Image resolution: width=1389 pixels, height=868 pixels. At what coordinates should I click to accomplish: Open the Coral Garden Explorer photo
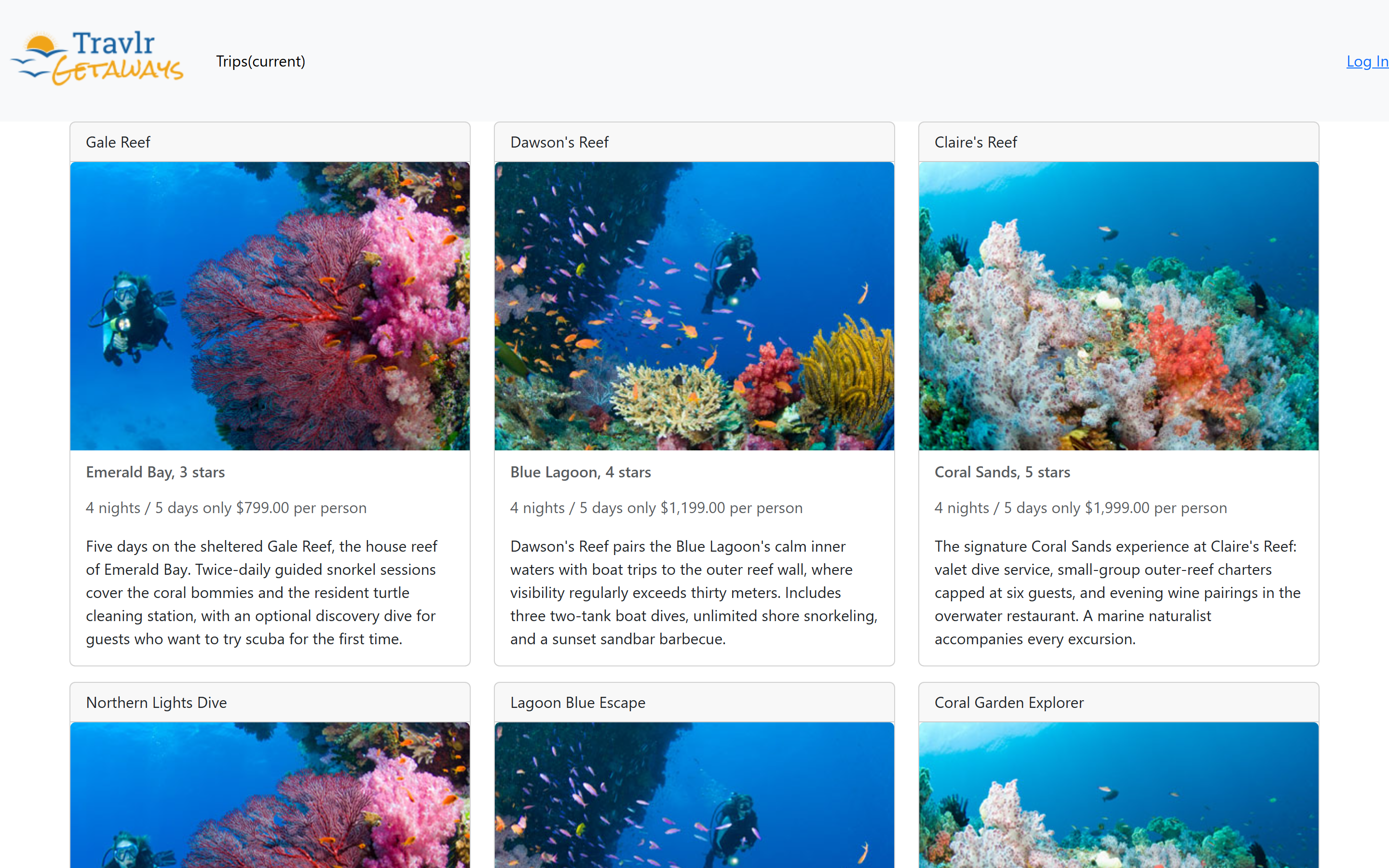[x=1118, y=795]
